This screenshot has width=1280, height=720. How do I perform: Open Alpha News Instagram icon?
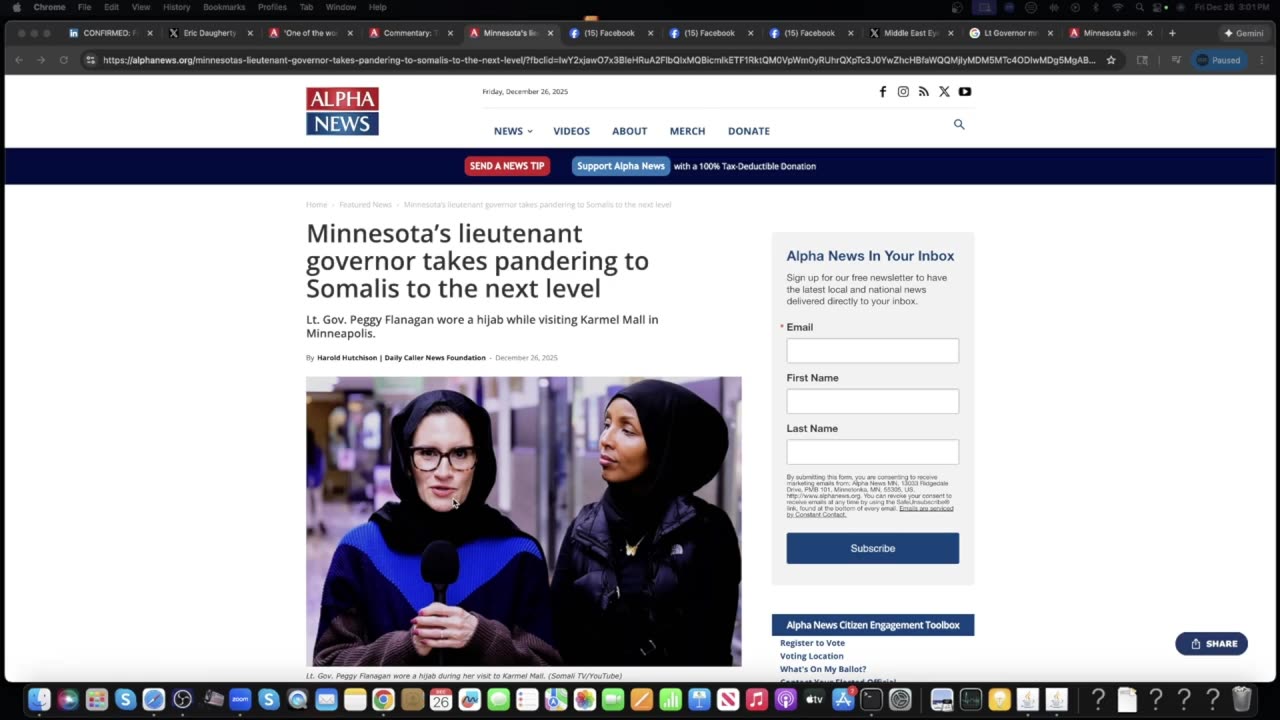903,92
